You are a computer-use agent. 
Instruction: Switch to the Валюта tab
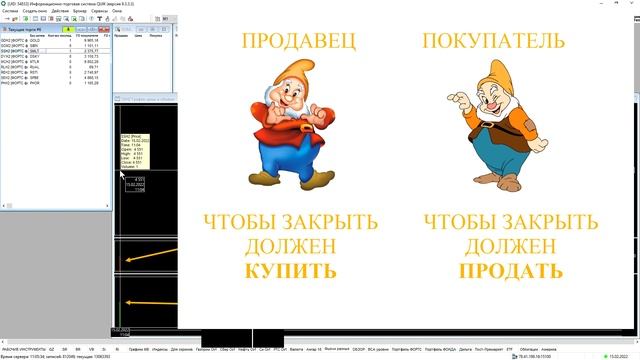296,349
